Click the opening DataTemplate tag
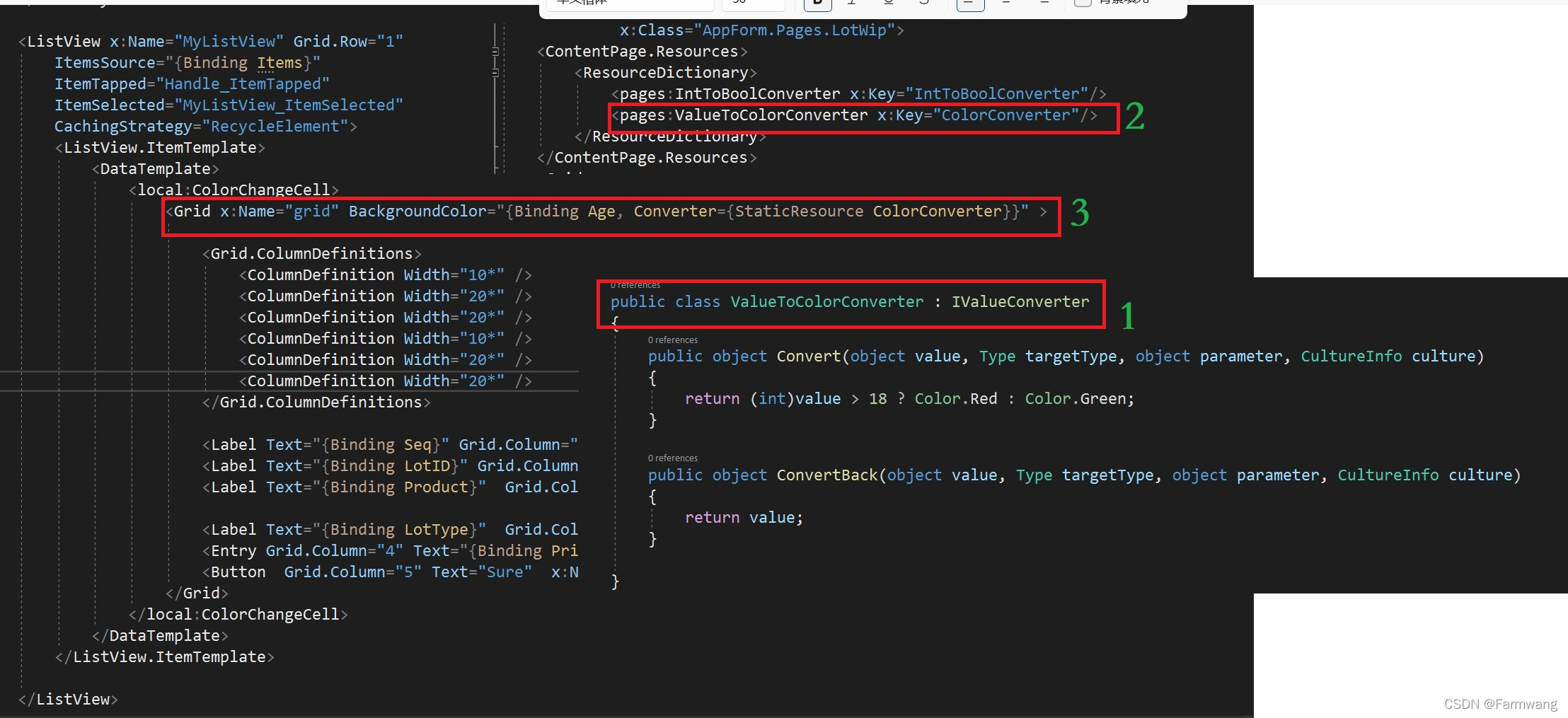The image size is (1568, 718). pos(155,169)
